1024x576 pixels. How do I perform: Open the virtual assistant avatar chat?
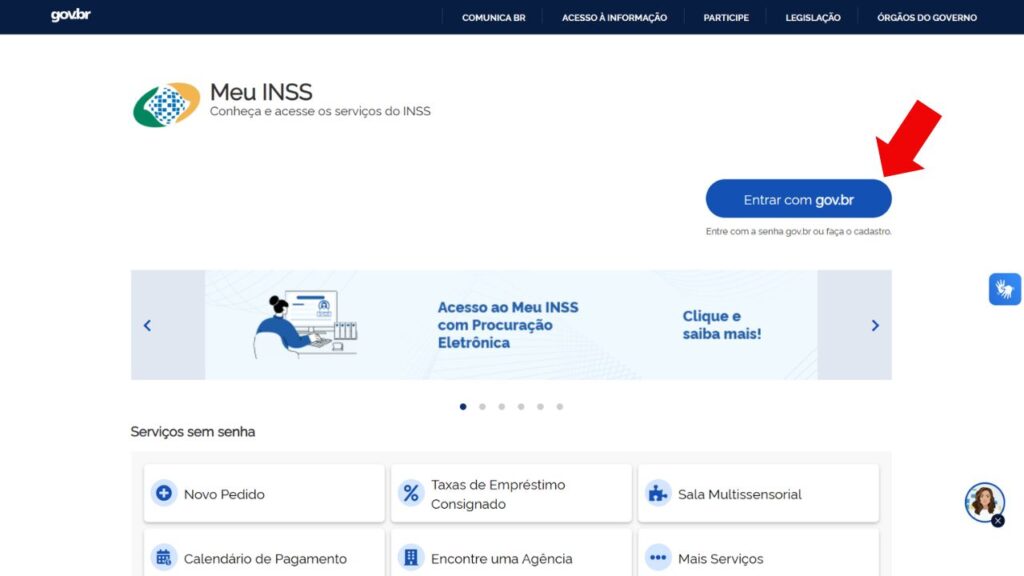point(983,501)
